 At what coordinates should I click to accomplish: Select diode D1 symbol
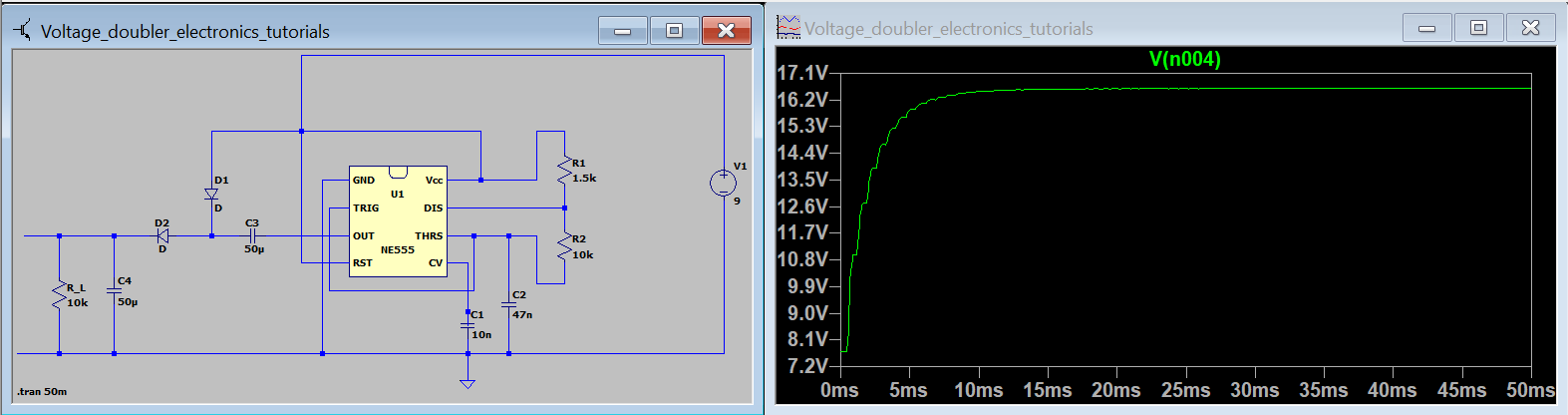click(211, 194)
